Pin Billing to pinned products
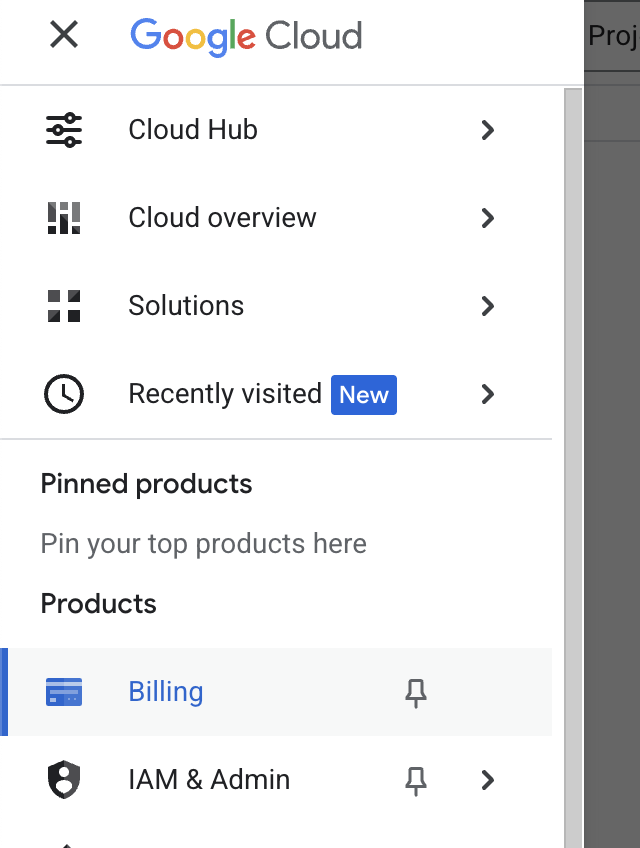Image resolution: width=640 pixels, height=848 pixels. click(x=416, y=693)
